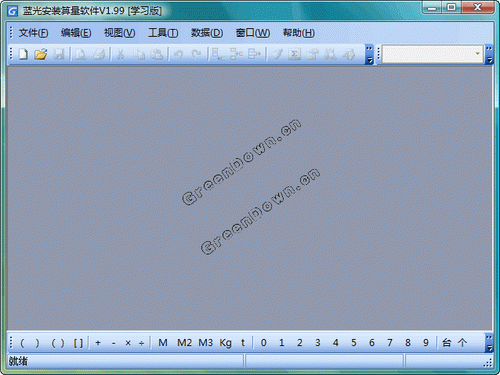Click the Undo arrow icon

pos(179,54)
